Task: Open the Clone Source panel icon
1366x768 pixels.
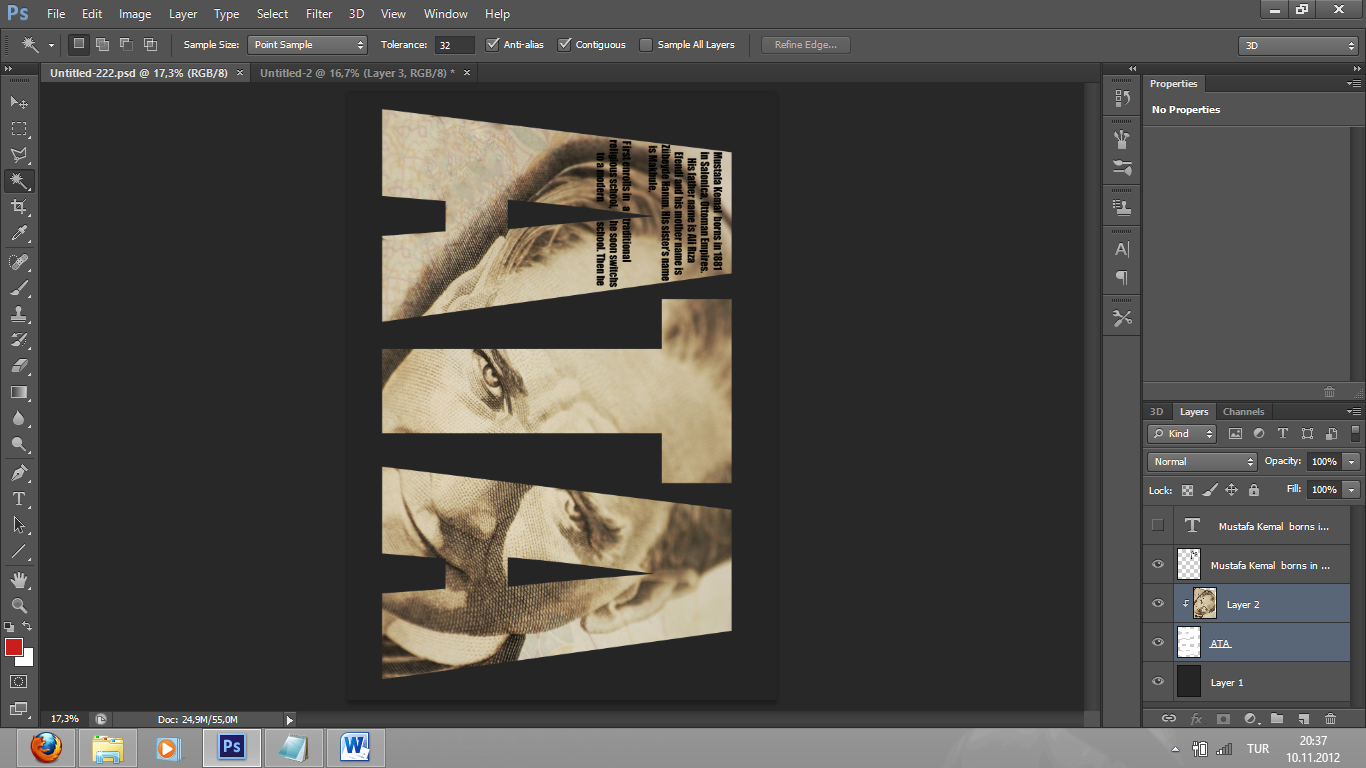Action: (1122, 208)
